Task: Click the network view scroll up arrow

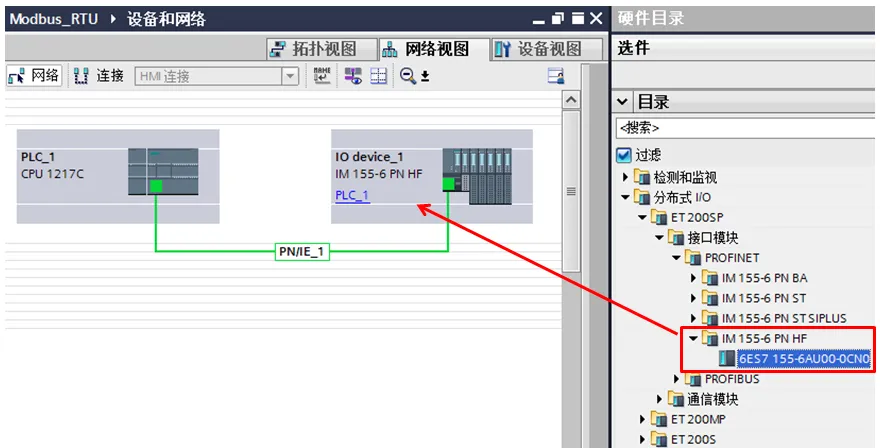Action: click(571, 100)
